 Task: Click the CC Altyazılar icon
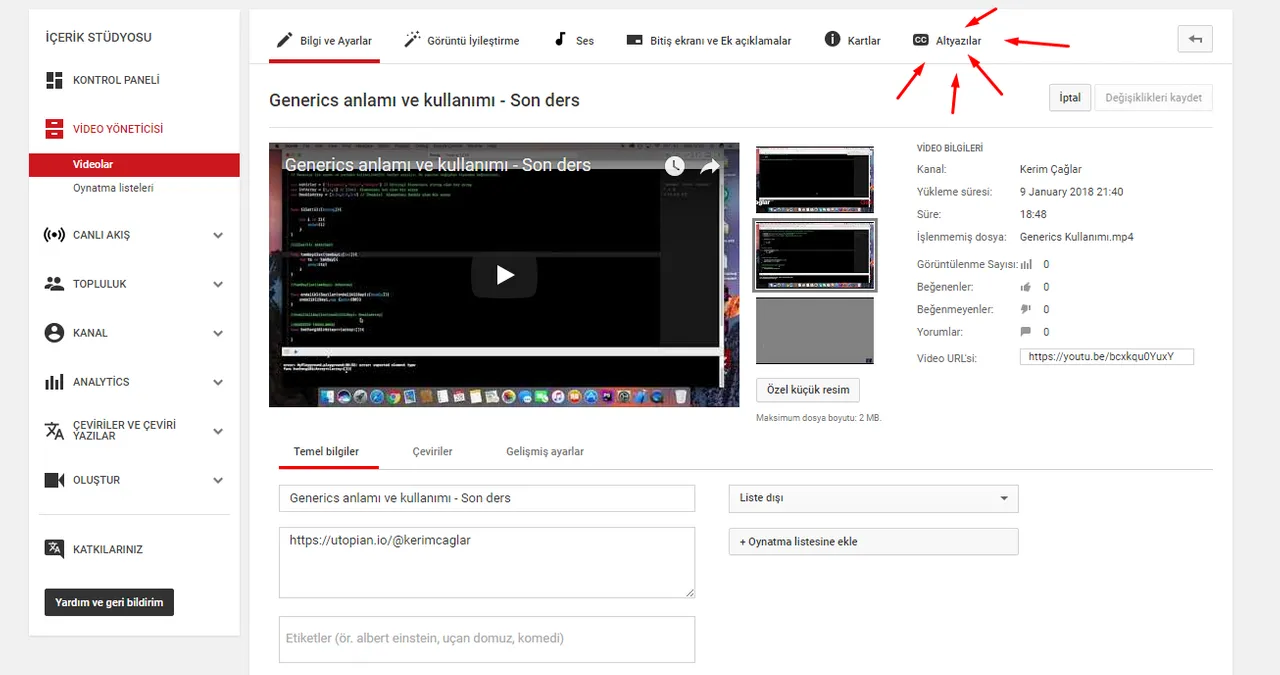pyautogui.click(x=920, y=40)
